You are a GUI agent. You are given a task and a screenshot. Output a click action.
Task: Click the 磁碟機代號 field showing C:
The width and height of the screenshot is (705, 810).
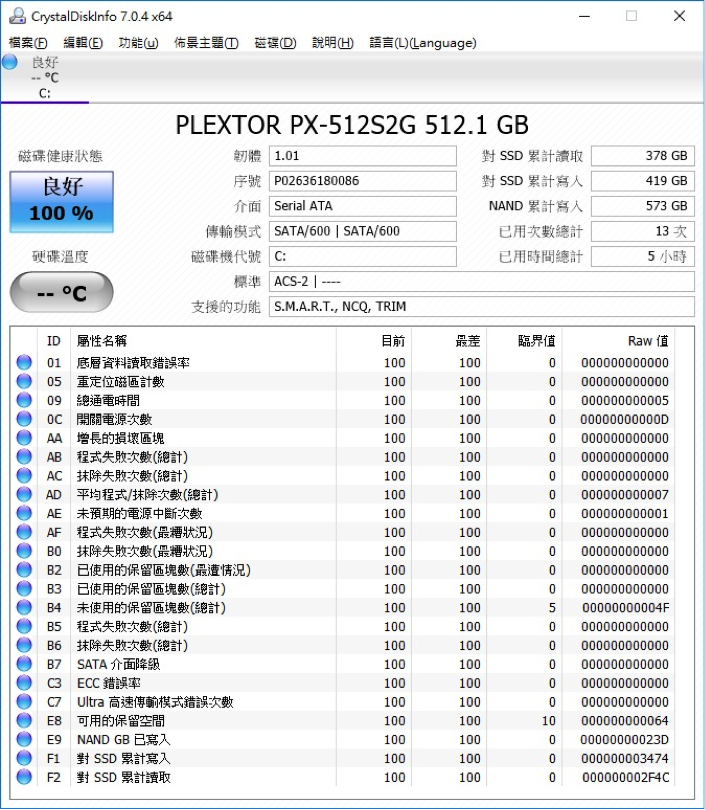363,256
